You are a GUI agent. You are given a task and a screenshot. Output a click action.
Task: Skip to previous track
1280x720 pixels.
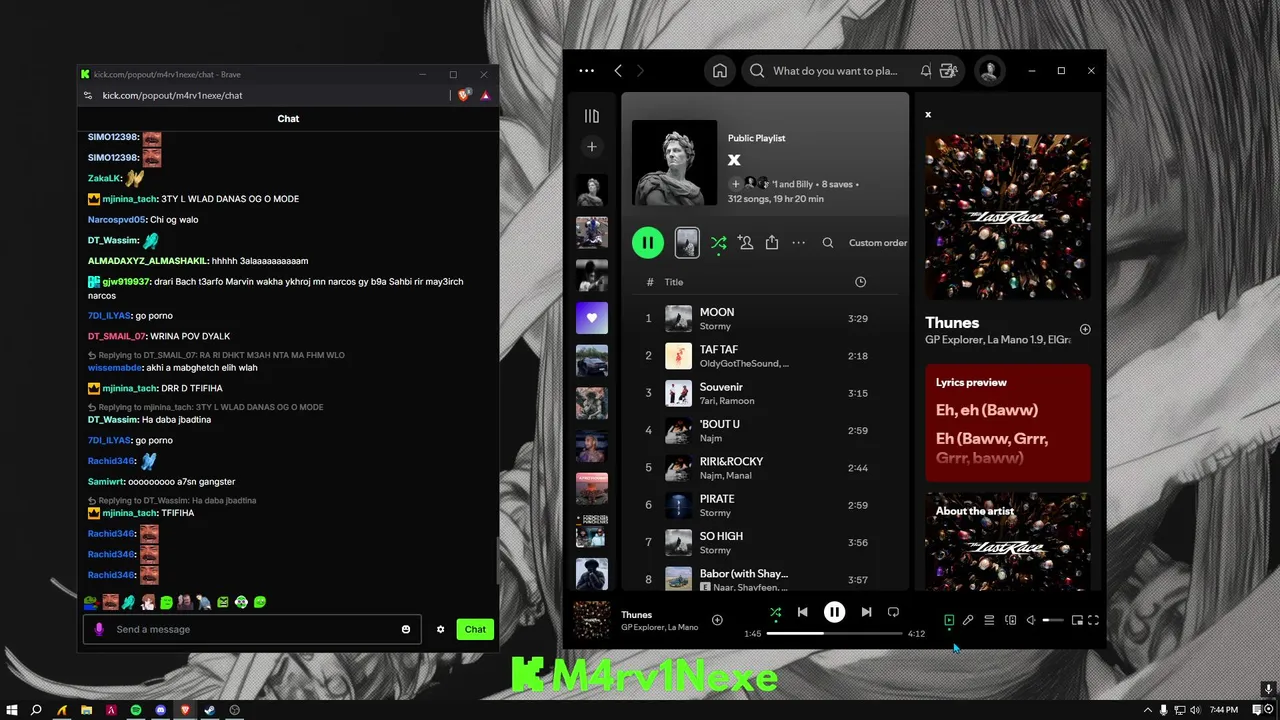tap(802, 612)
